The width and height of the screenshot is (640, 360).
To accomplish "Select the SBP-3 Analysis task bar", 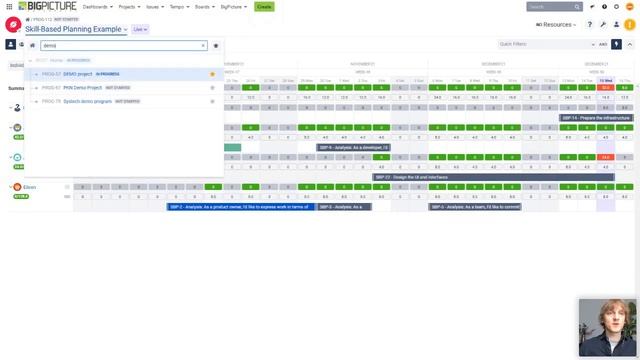I will (344, 207).
